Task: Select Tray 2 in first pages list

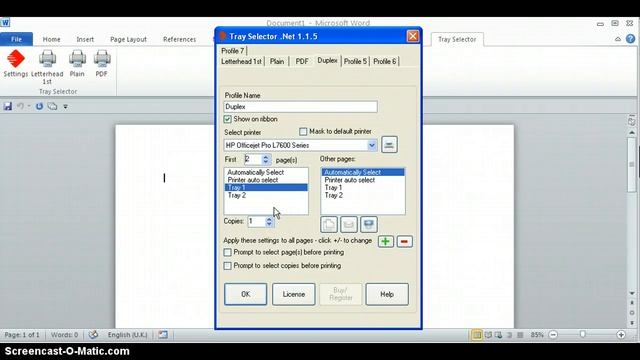Action: (x=266, y=195)
